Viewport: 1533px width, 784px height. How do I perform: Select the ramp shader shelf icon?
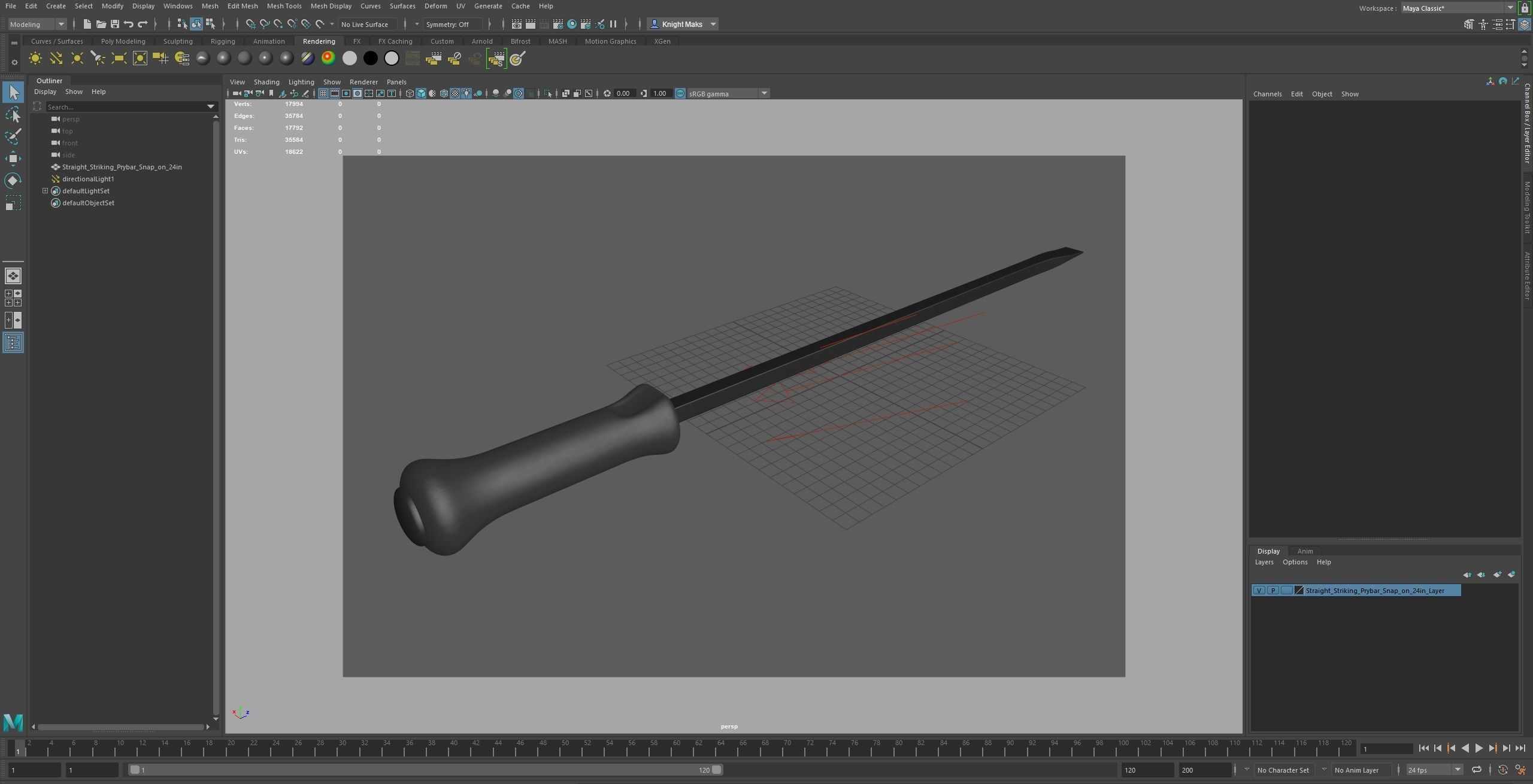pyautogui.click(x=328, y=58)
